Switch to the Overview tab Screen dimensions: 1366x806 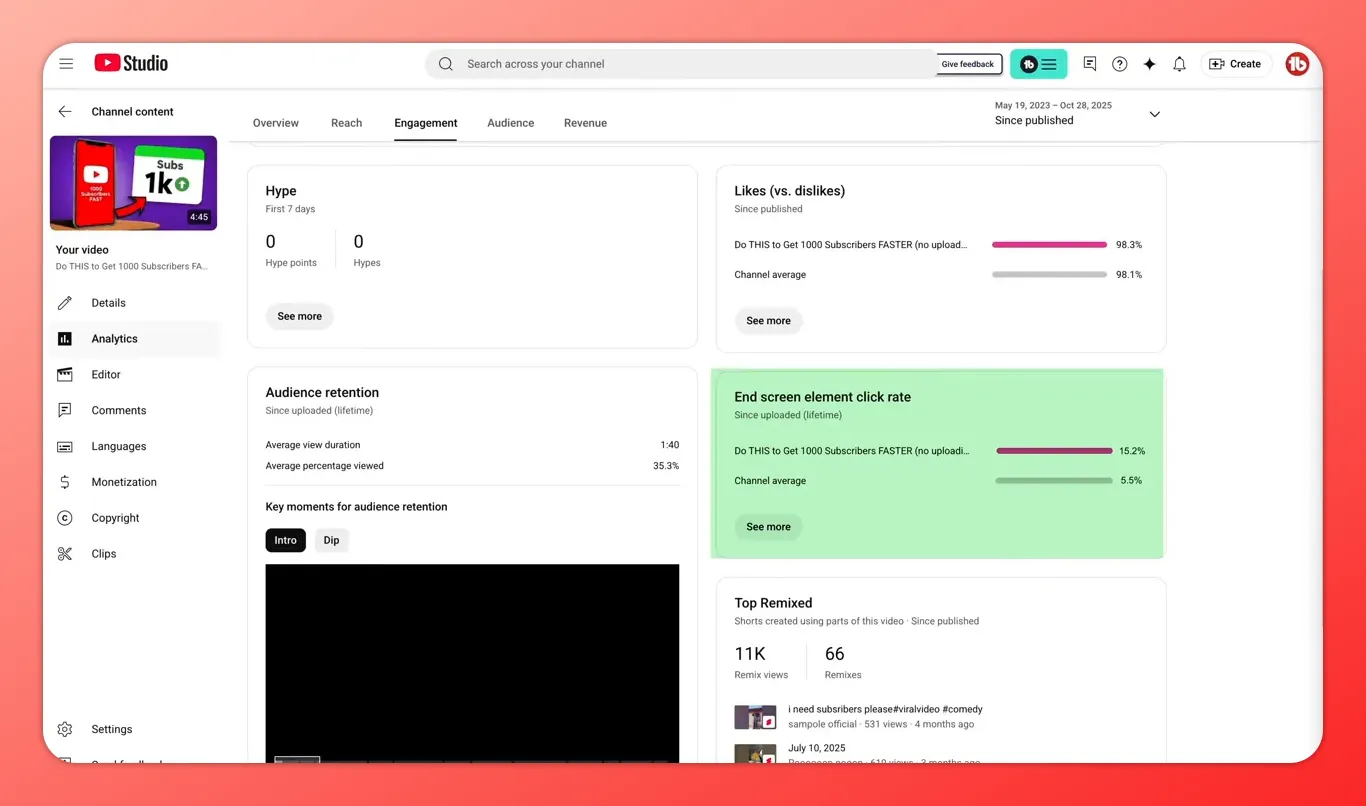(x=276, y=123)
